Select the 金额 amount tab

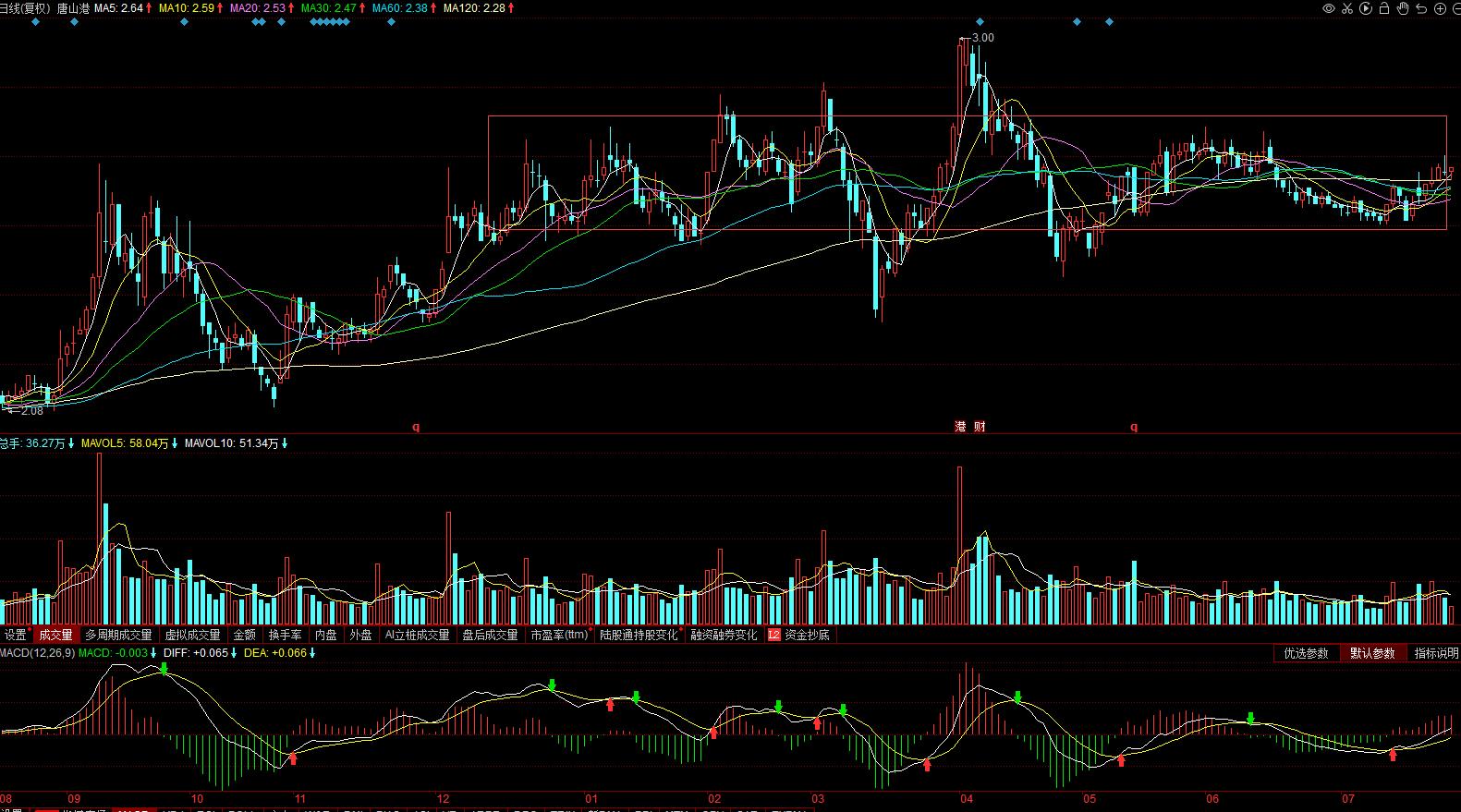[x=245, y=635]
